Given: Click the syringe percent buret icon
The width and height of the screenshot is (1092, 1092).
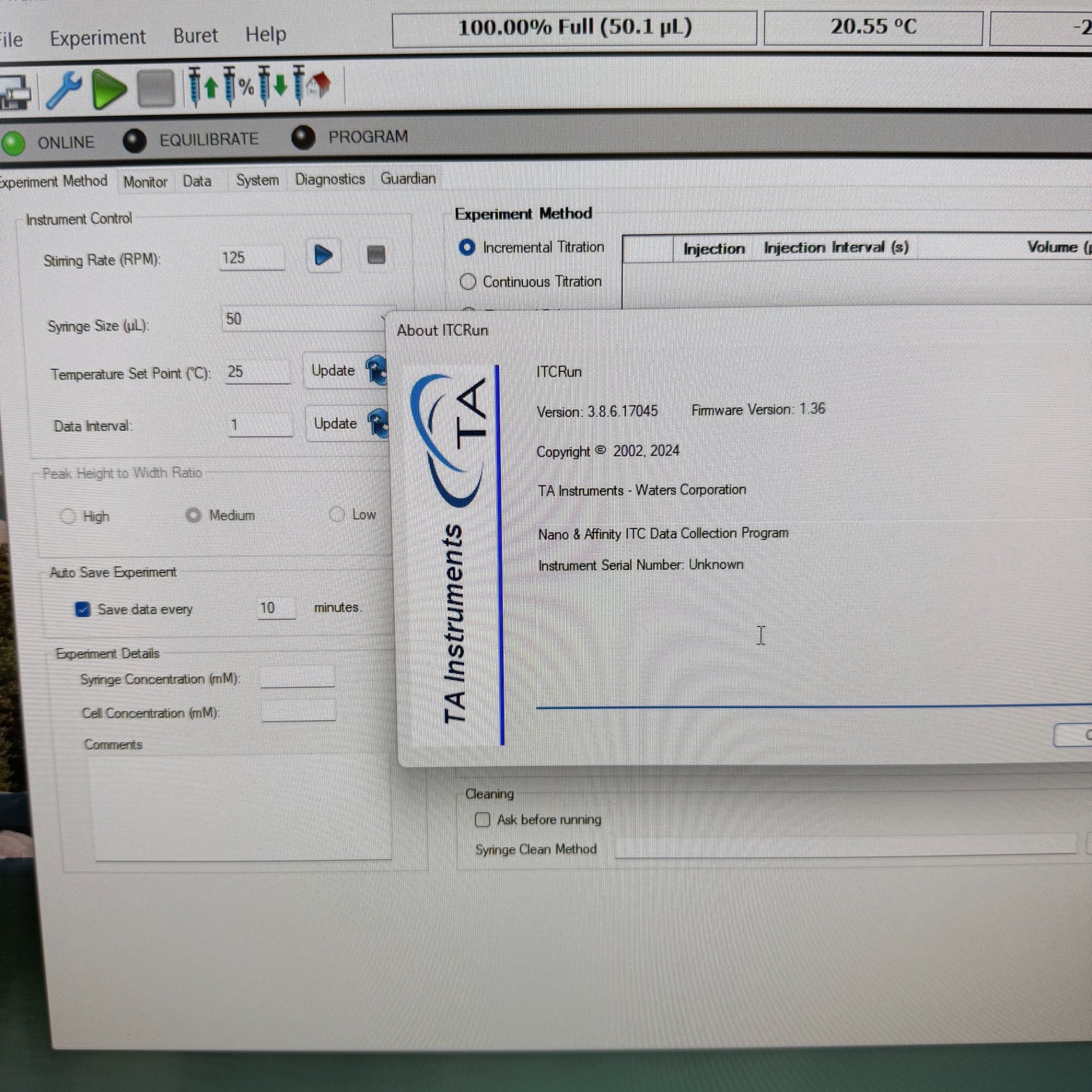Looking at the screenshot, I should pos(238,86).
